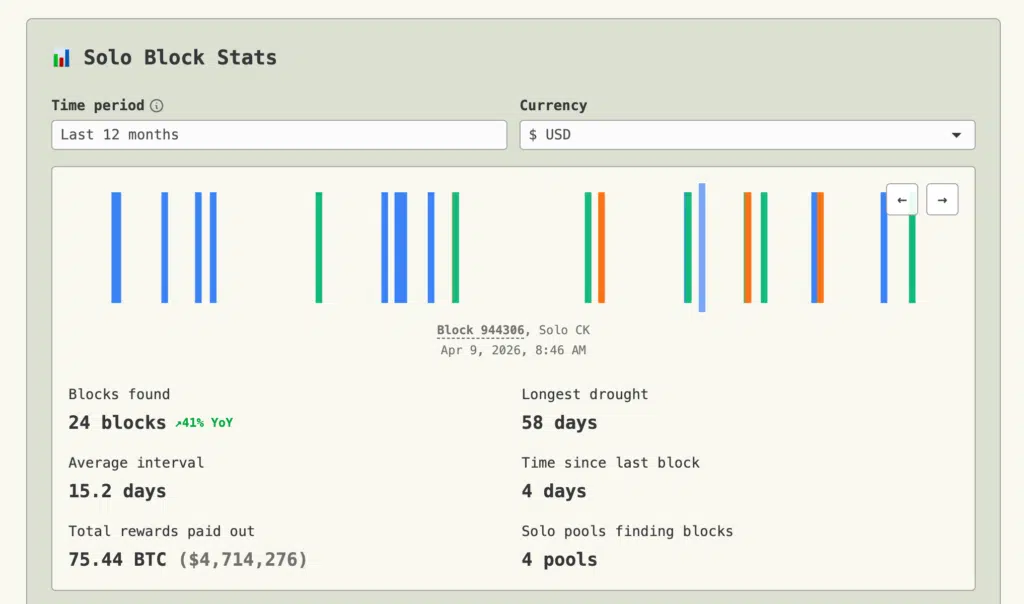Click the next block right arrow button
Viewport: 1024px width, 604px height.
point(942,200)
